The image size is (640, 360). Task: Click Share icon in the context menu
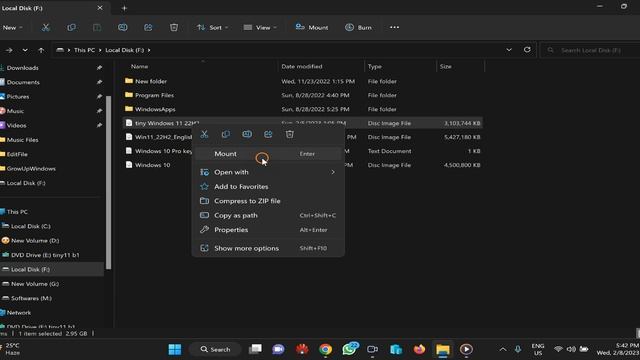pos(268,134)
